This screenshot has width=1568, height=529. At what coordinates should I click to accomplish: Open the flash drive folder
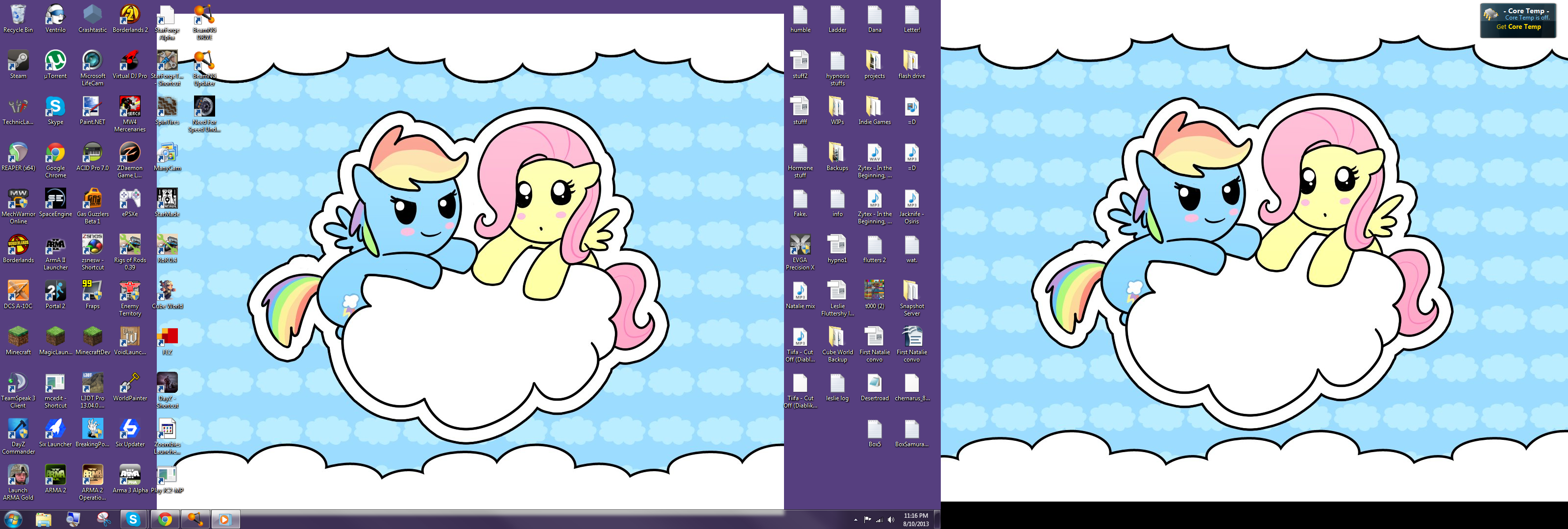click(x=911, y=65)
